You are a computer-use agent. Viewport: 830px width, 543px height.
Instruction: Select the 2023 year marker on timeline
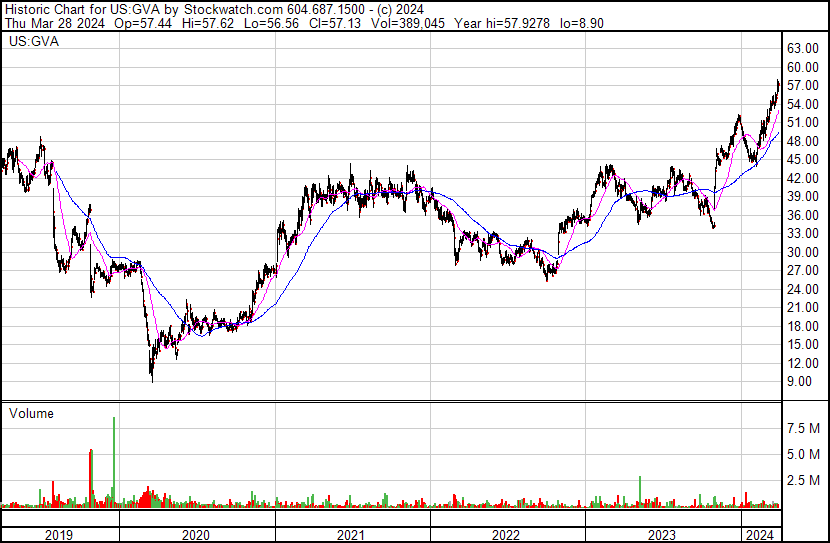(663, 535)
